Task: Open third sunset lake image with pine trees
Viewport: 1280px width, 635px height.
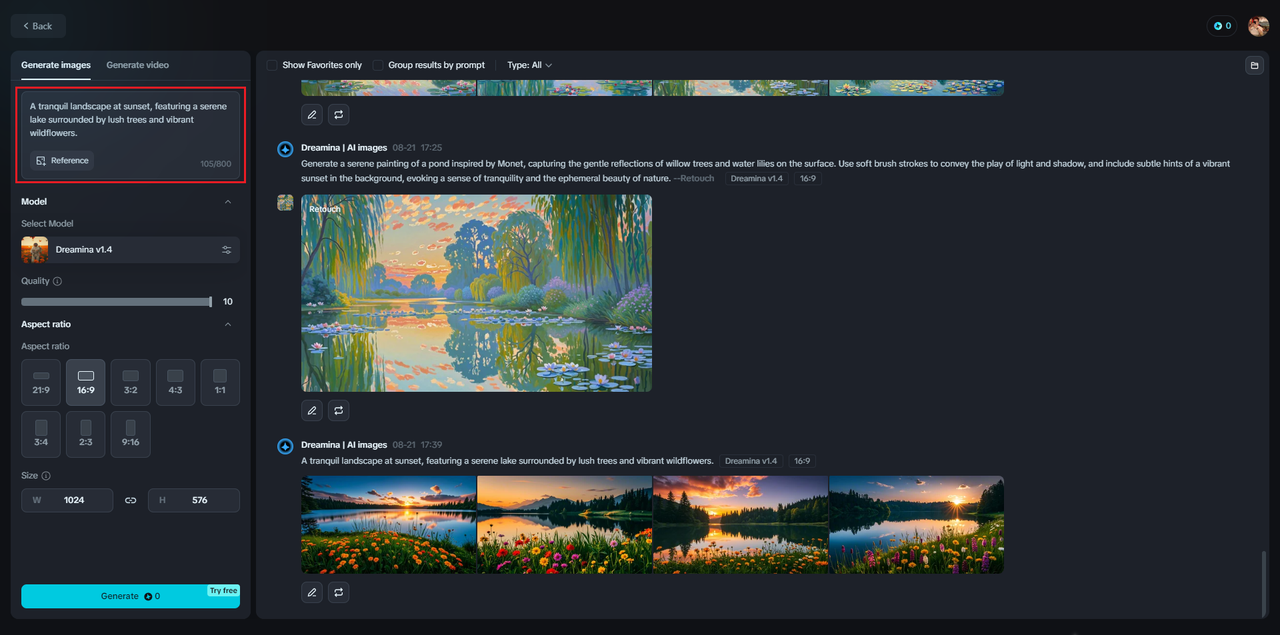Action: click(741, 524)
